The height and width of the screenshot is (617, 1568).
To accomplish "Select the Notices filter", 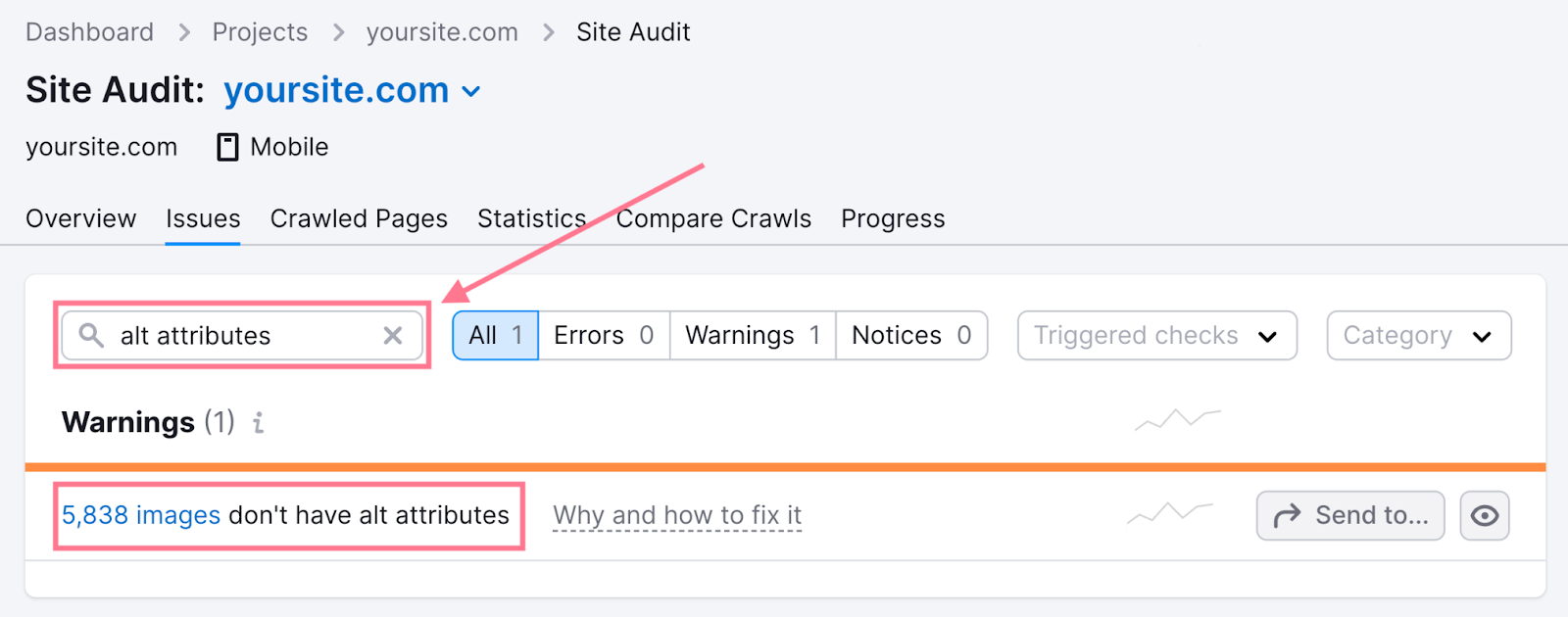I will [909, 335].
